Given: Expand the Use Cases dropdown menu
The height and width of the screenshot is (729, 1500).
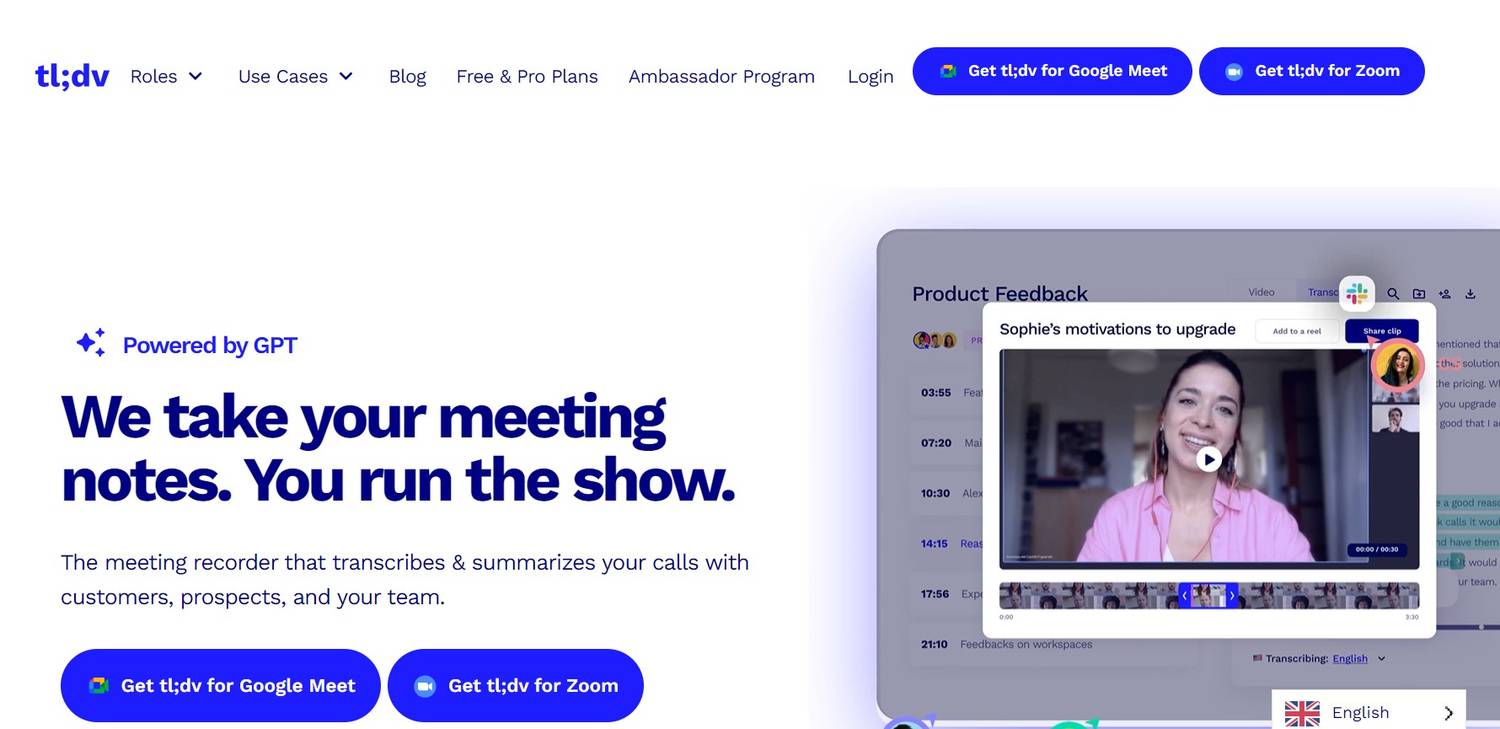Looking at the screenshot, I should (x=296, y=76).
